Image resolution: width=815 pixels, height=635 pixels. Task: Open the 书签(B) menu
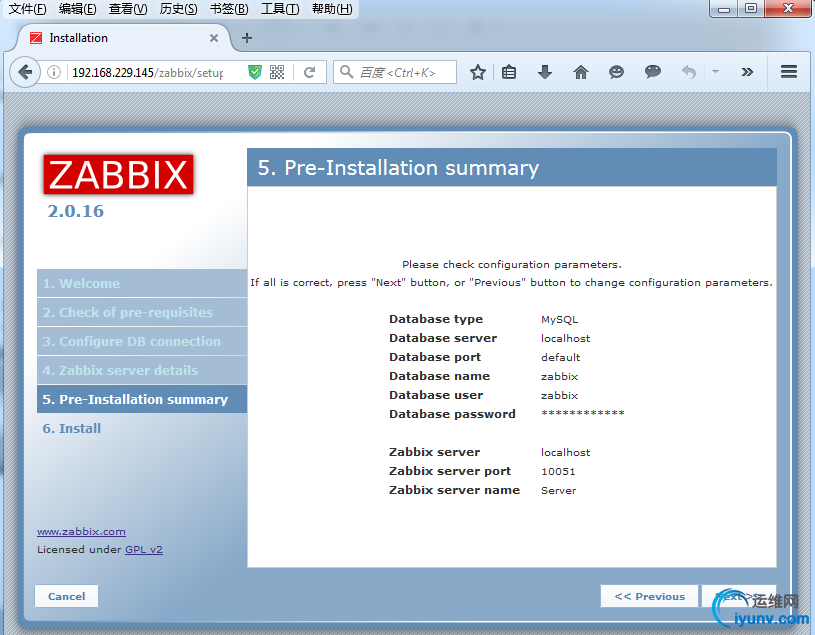(x=229, y=9)
